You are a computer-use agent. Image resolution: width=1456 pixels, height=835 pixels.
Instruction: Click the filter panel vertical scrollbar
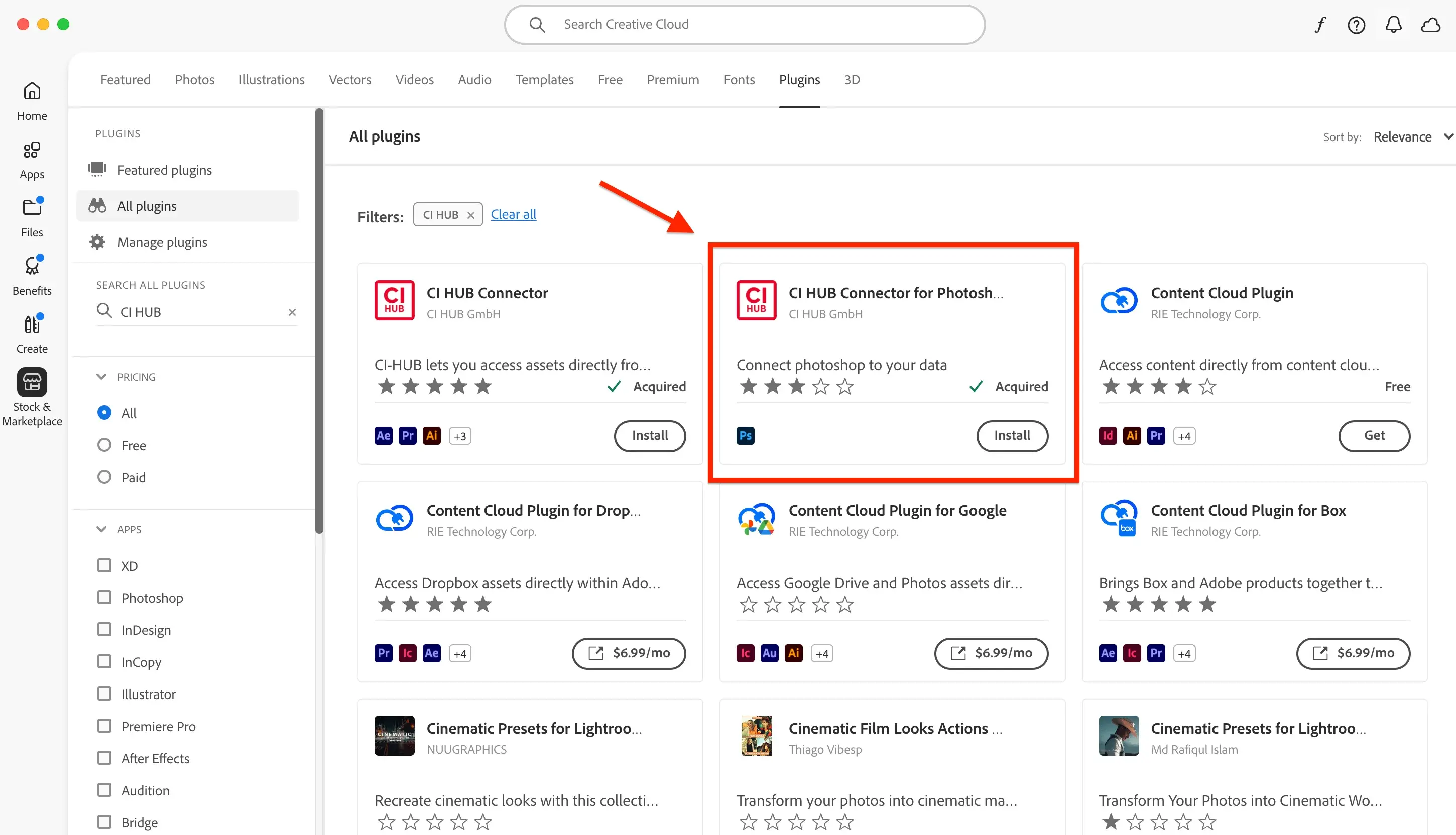pos(319,321)
